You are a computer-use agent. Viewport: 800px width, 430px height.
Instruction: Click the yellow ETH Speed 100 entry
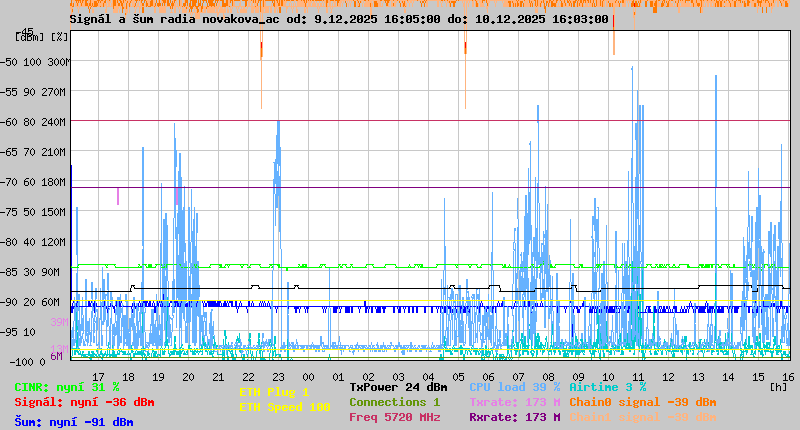pos(284,407)
